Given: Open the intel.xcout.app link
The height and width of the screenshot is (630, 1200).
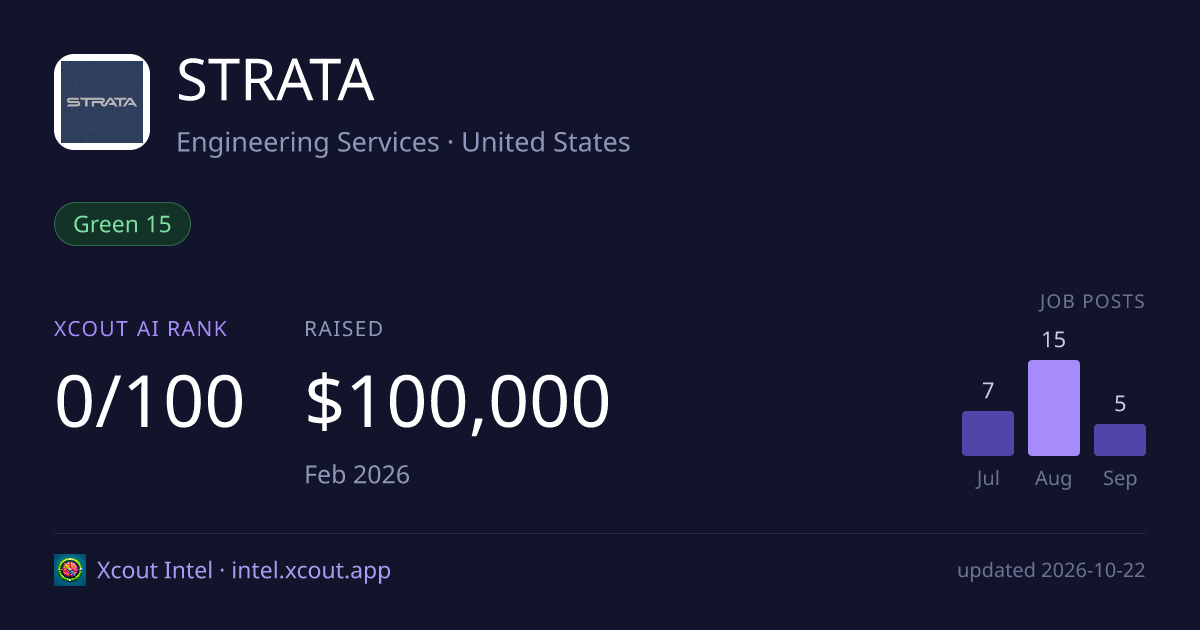Looking at the screenshot, I should click(311, 571).
